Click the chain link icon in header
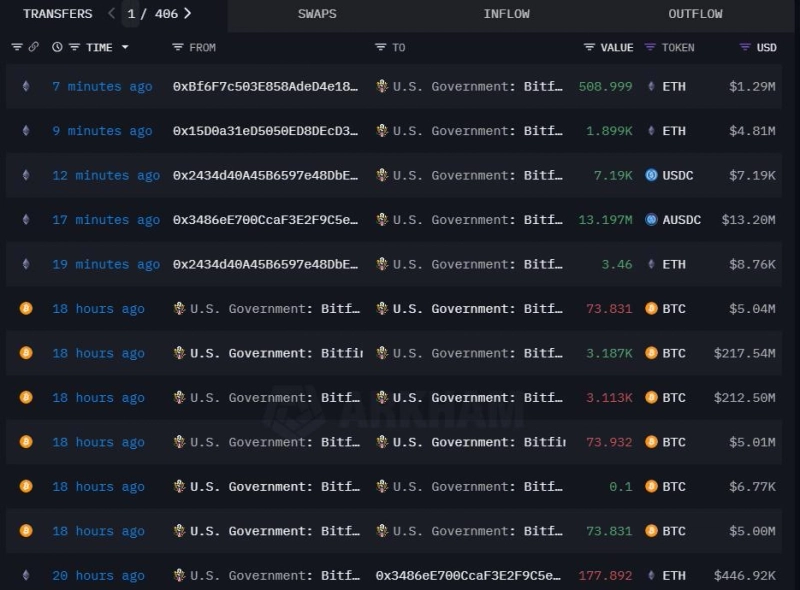 33,47
